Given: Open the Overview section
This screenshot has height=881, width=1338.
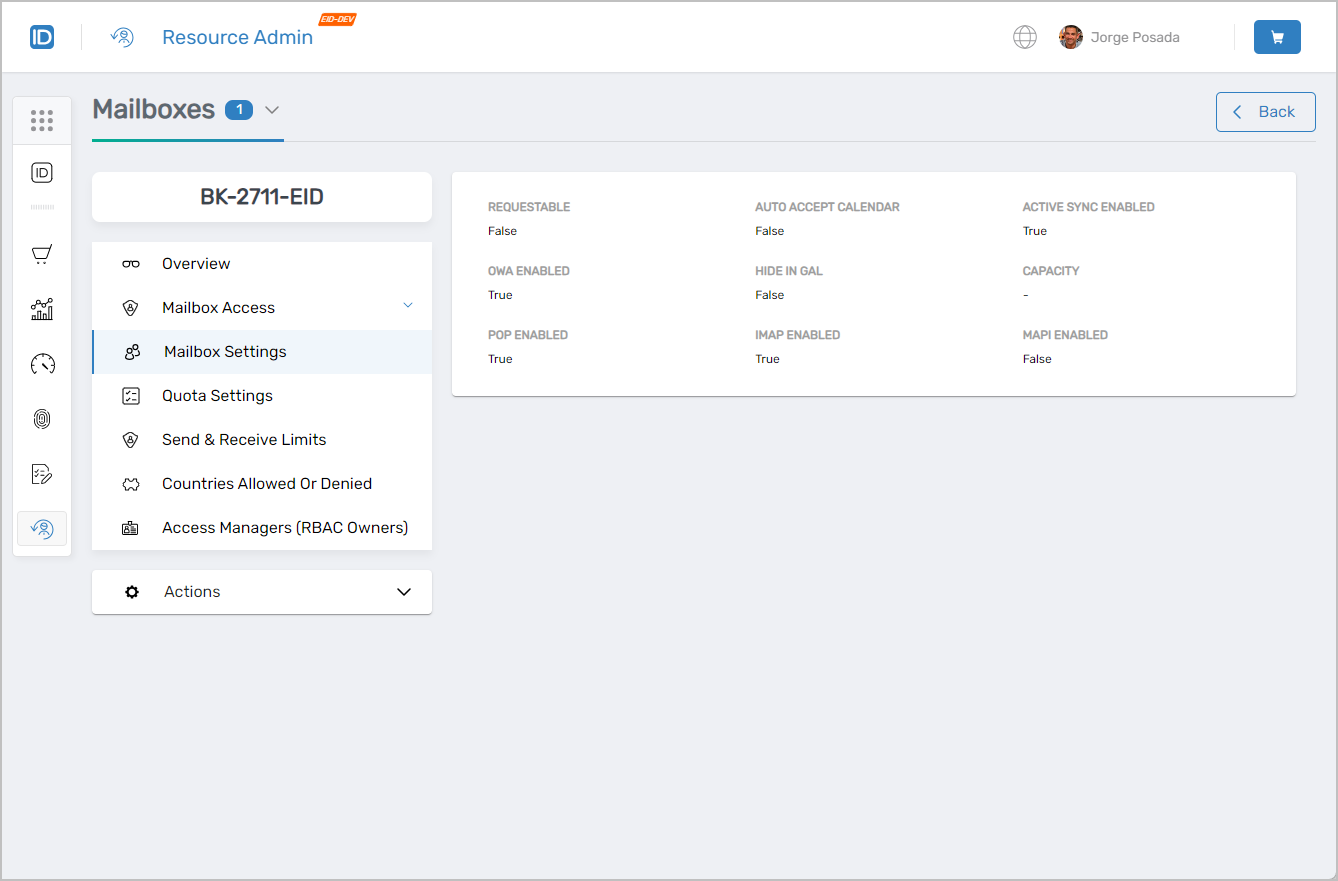Looking at the screenshot, I should click(196, 264).
